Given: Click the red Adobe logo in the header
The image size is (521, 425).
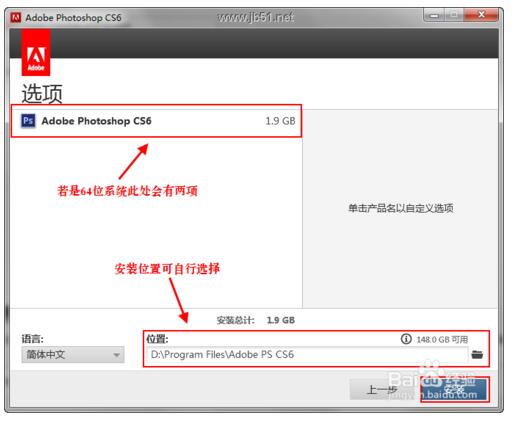Looking at the screenshot, I should (36, 53).
